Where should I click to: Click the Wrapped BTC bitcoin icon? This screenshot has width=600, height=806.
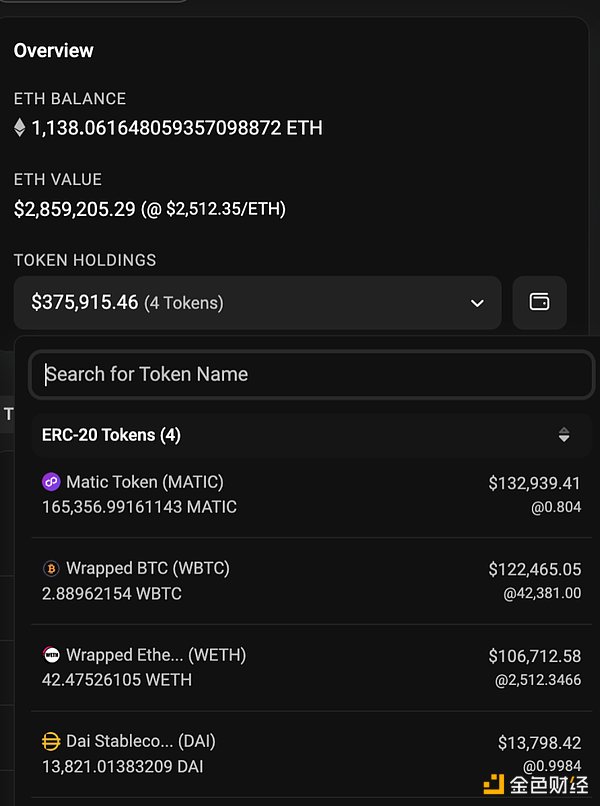(x=51, y=568)
